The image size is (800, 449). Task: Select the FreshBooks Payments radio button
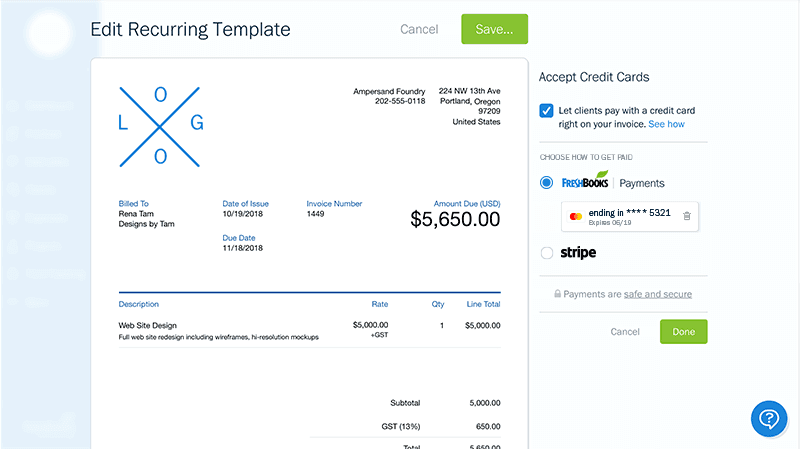[546, 183]
